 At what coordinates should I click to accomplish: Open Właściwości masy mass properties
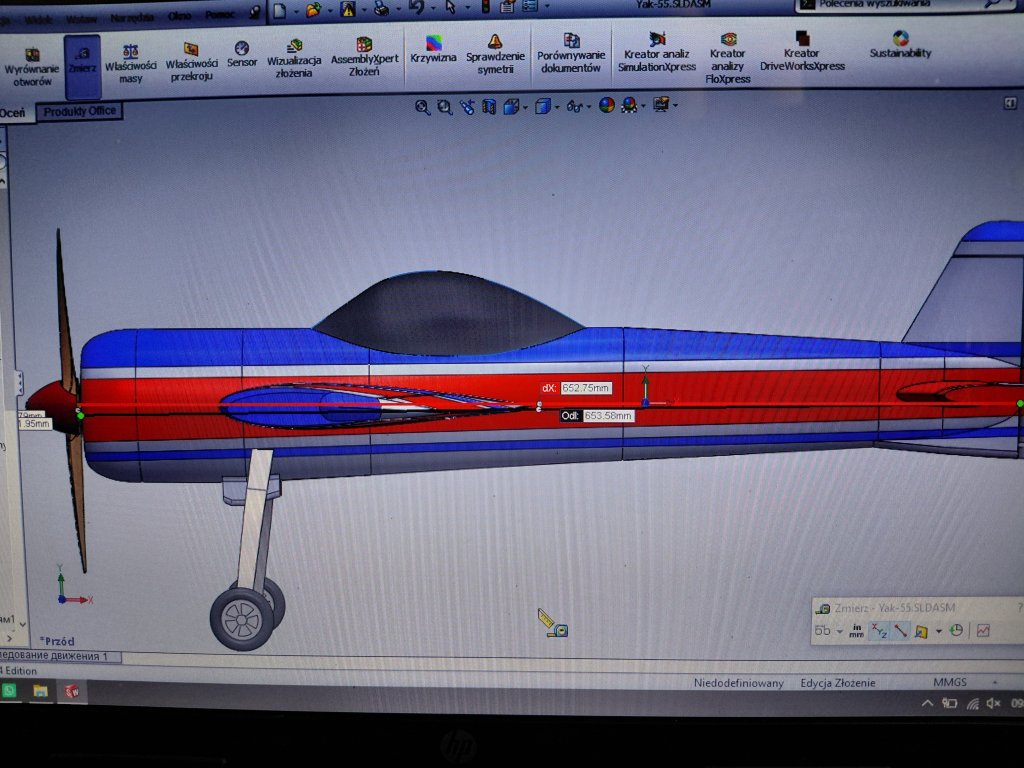131,63
